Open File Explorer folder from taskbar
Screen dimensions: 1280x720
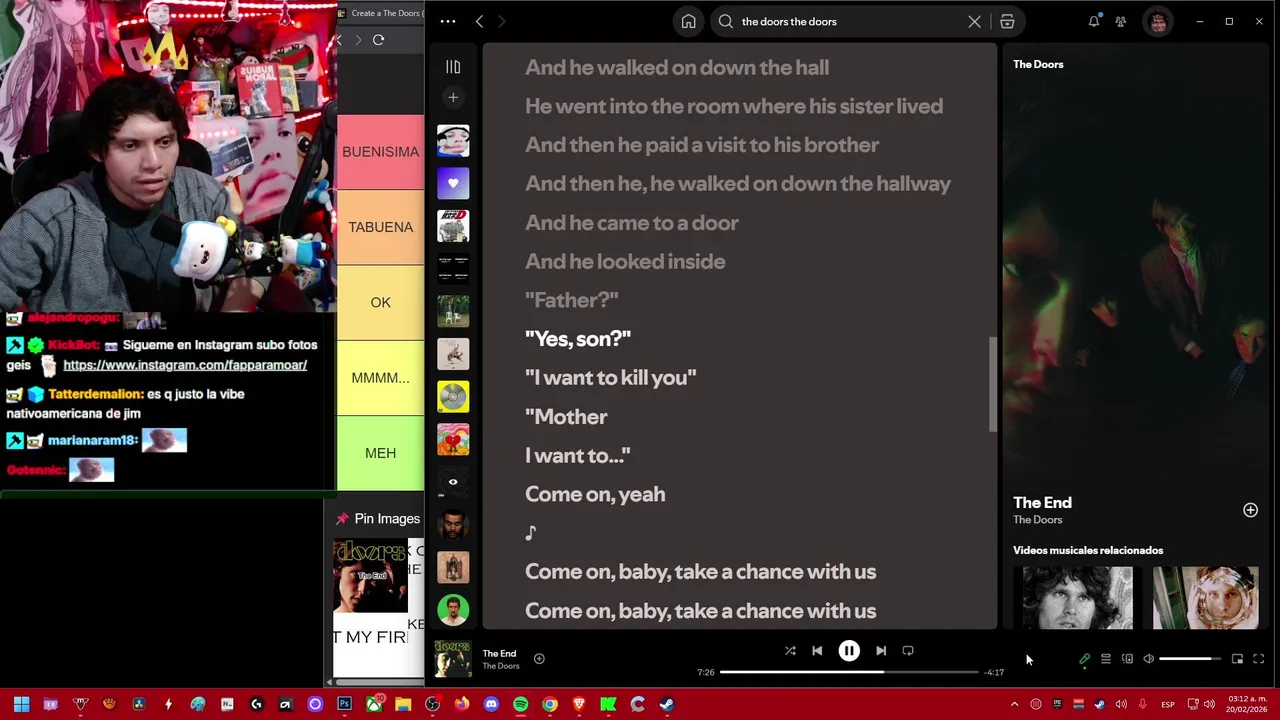pos(403,704)
